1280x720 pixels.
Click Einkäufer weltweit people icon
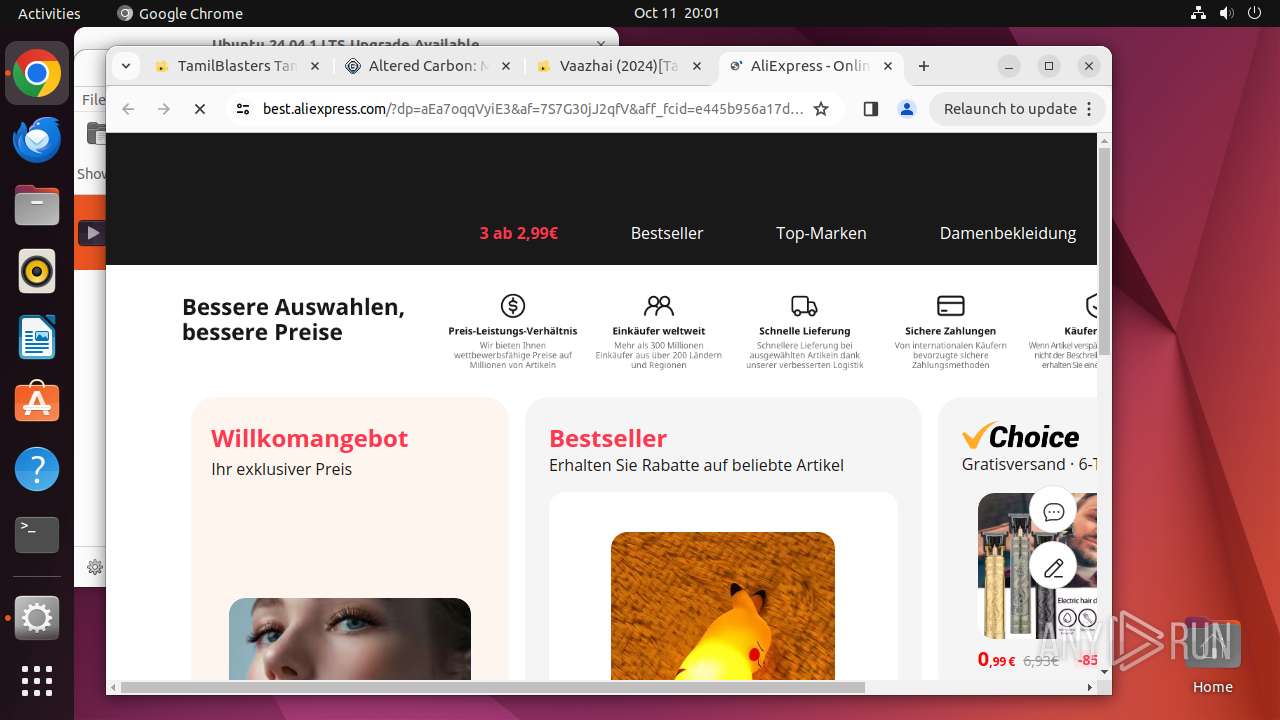[659, 305]
